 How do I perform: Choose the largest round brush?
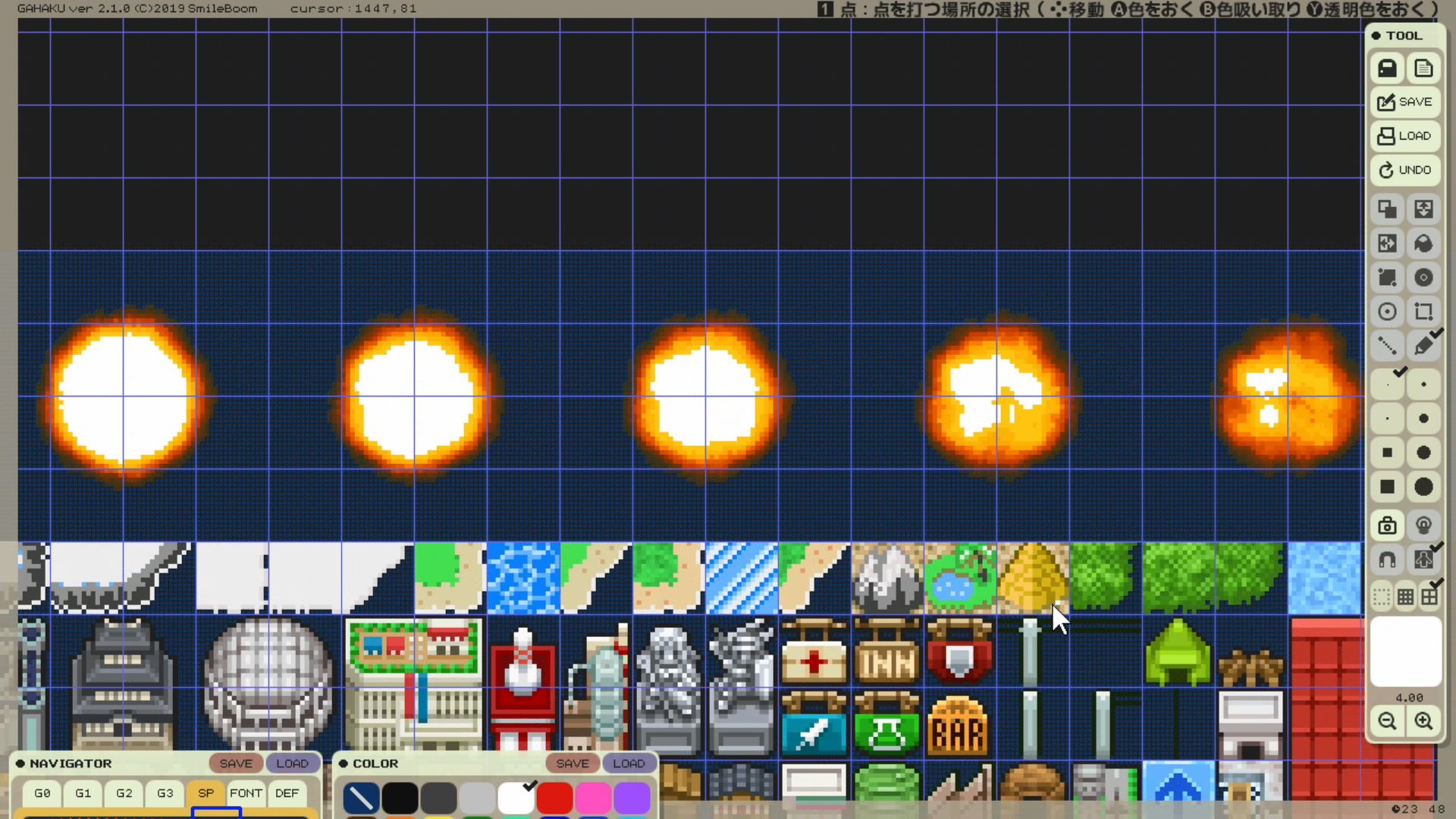point(1423,487)
